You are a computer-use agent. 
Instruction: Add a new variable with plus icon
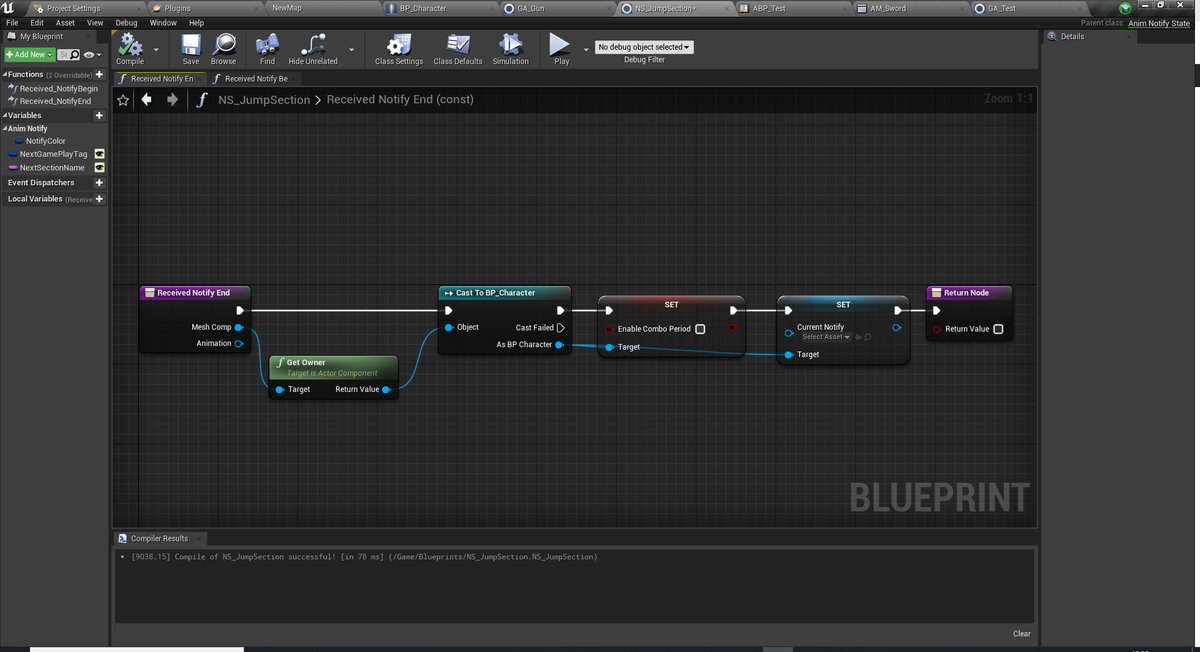pos(99,116)
